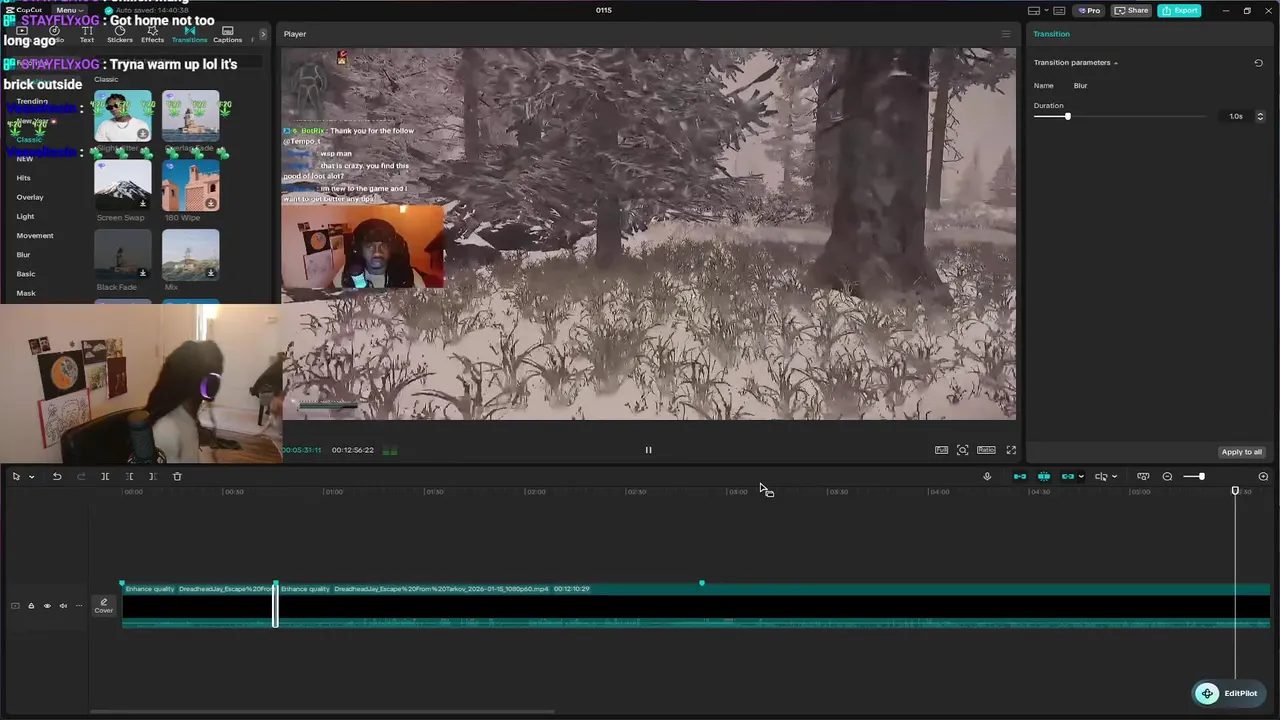Zoom out the timeline

click(1167, 477)
